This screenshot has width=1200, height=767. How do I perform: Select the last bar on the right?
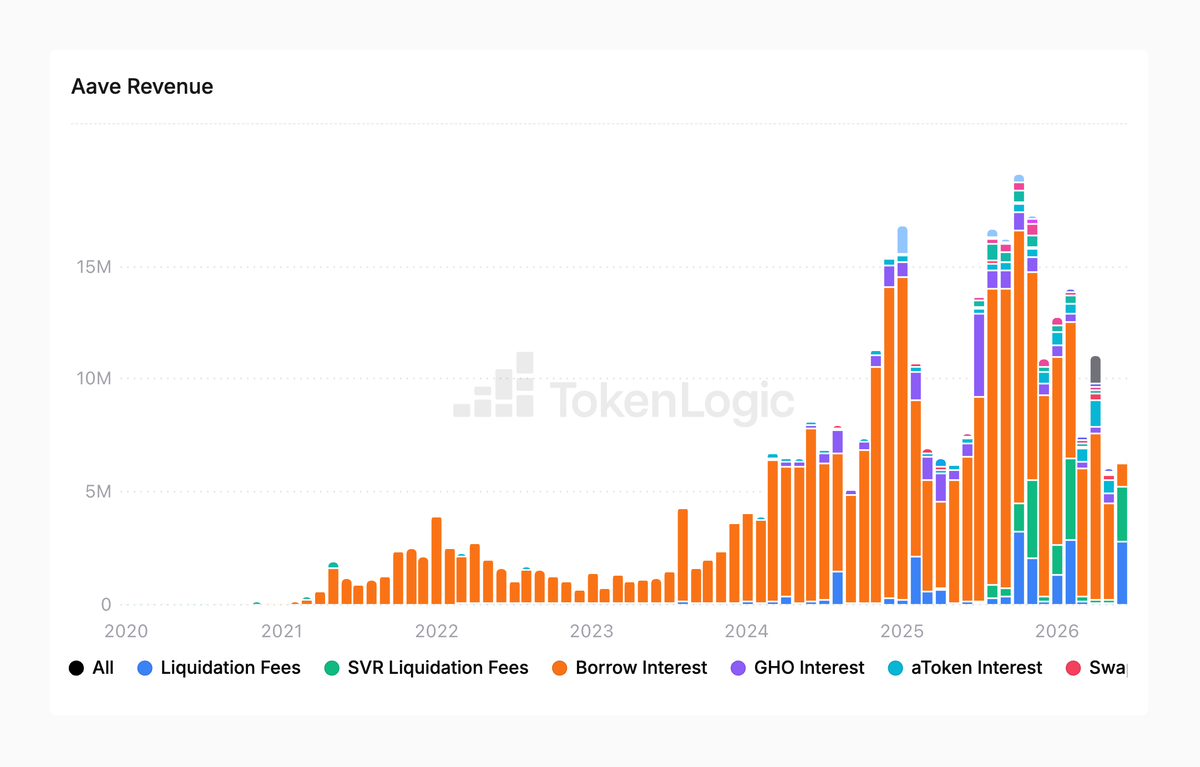1122,534
